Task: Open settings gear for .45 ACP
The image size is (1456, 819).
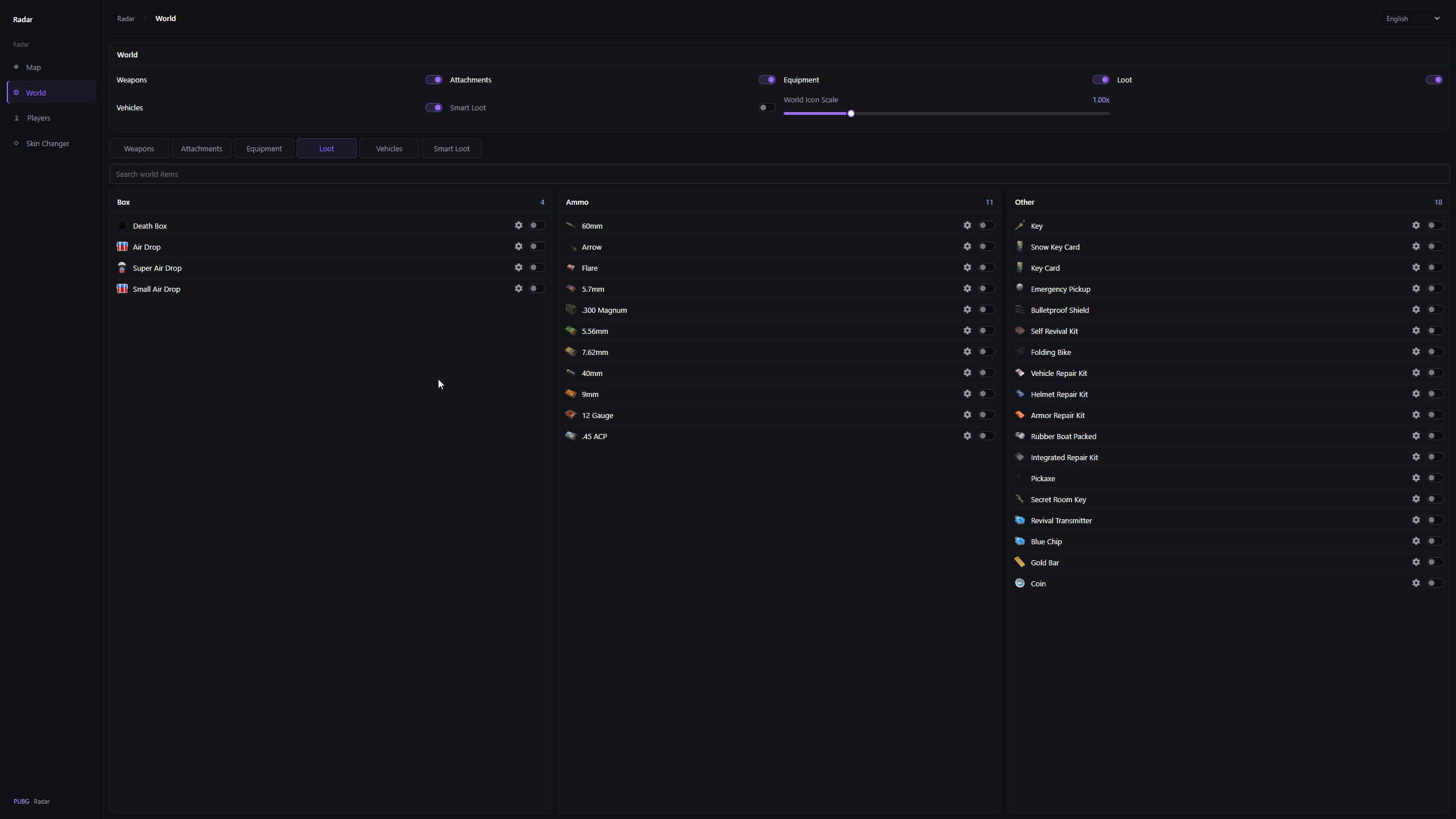Action: click(967, 436)
